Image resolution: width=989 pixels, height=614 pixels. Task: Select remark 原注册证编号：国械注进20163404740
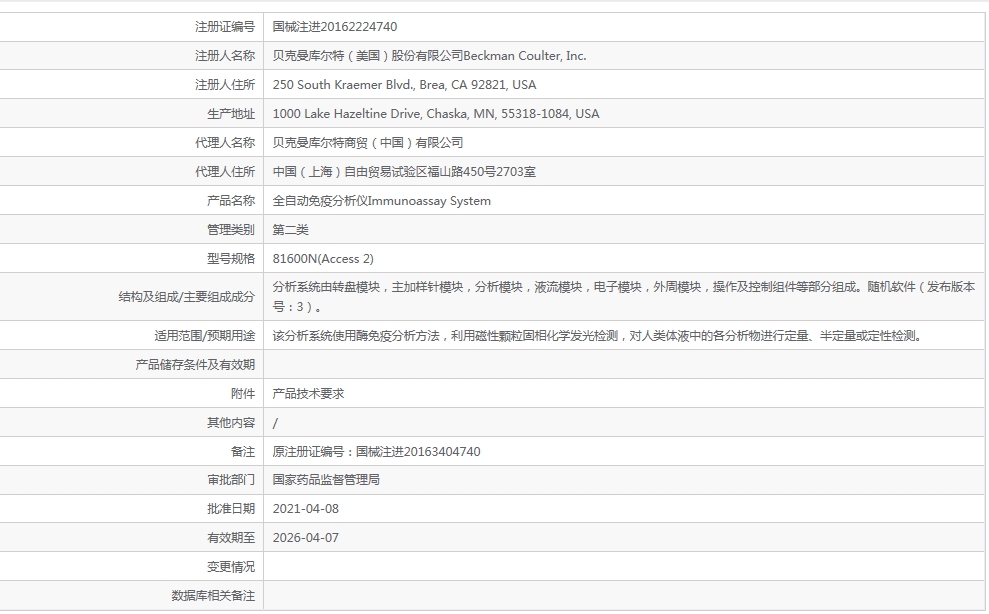click(x=377, y=452)
